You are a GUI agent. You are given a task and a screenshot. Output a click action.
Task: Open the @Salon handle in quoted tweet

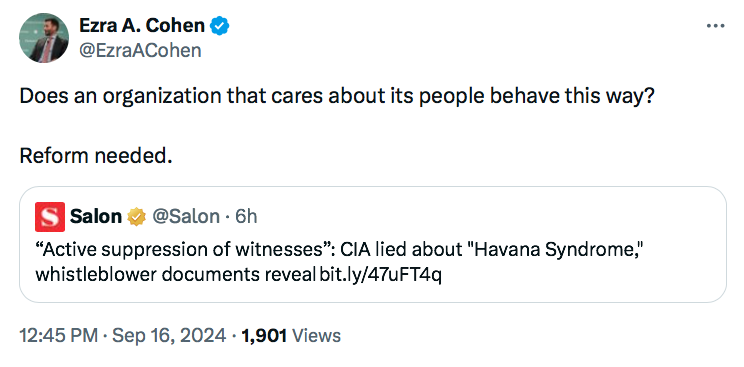click(x=186, y=217)
